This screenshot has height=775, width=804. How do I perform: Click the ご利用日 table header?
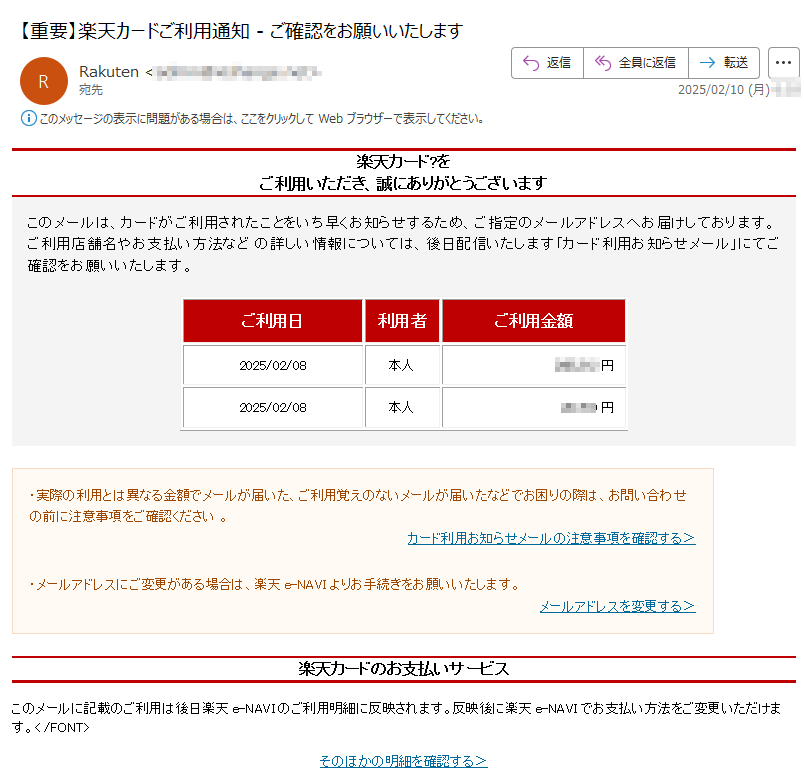273,321
